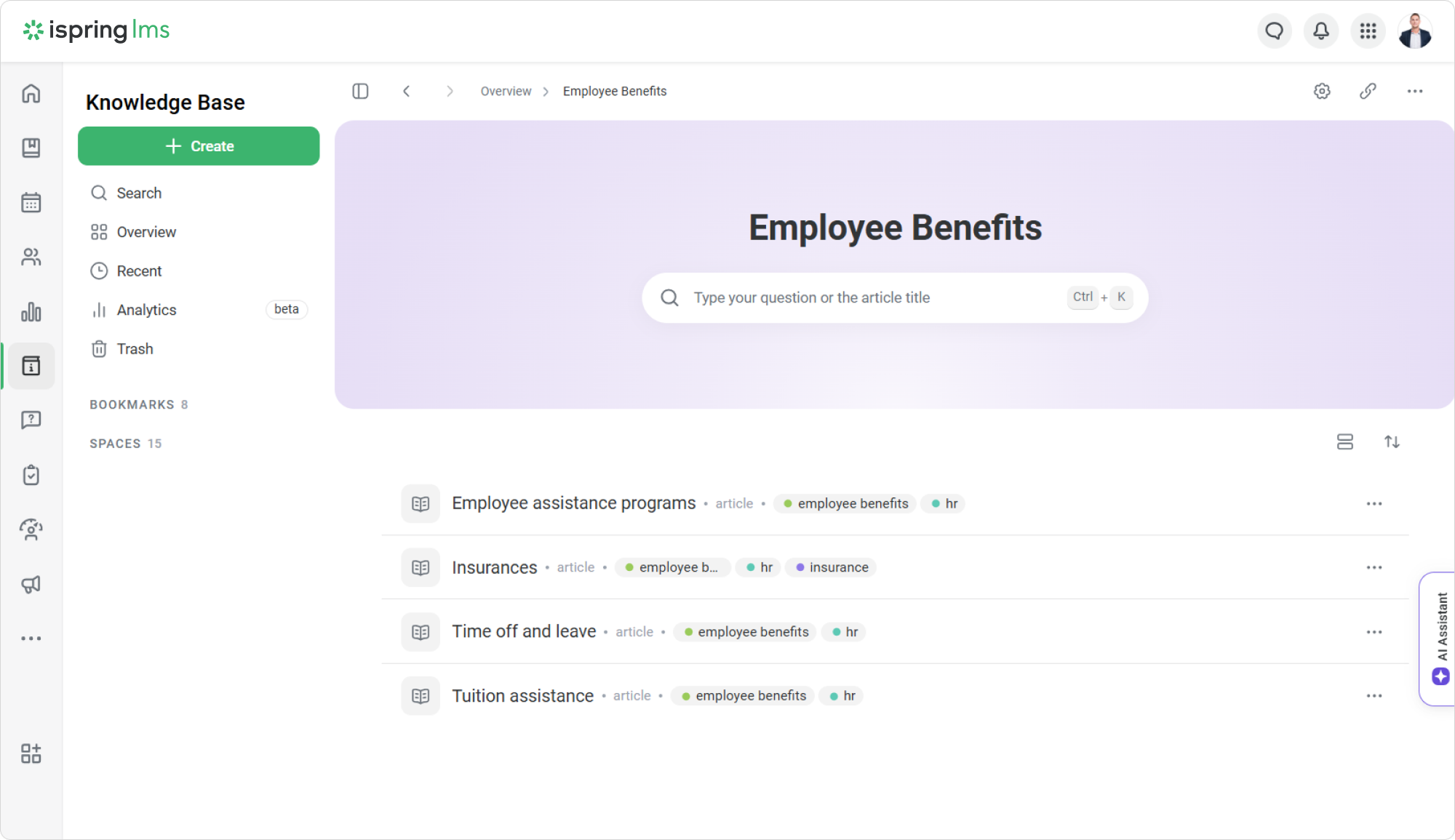Select Recent in the sidebar menu

pyautogui.click(x=139, y=271)
